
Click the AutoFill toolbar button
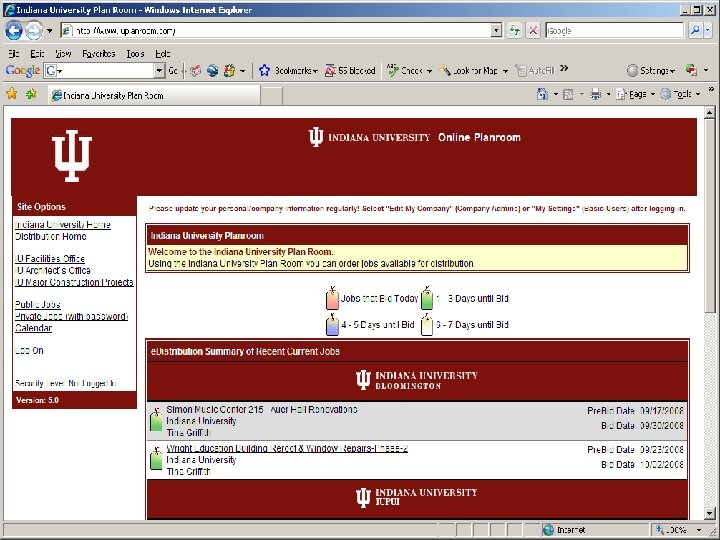pyautogui.click(x=535, y=71)
